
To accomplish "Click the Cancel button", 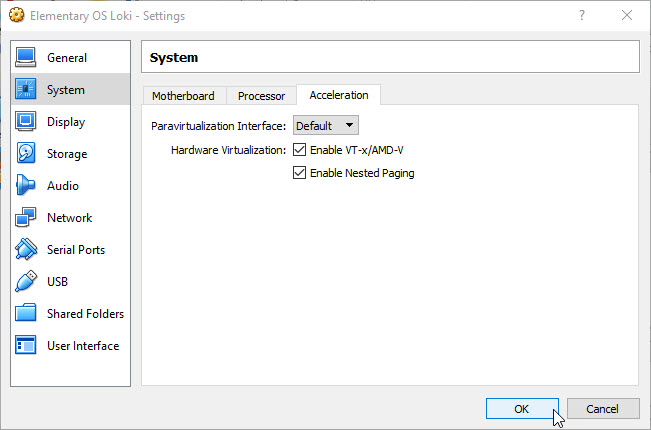I will pyautogui.click(x=603, y=409).
